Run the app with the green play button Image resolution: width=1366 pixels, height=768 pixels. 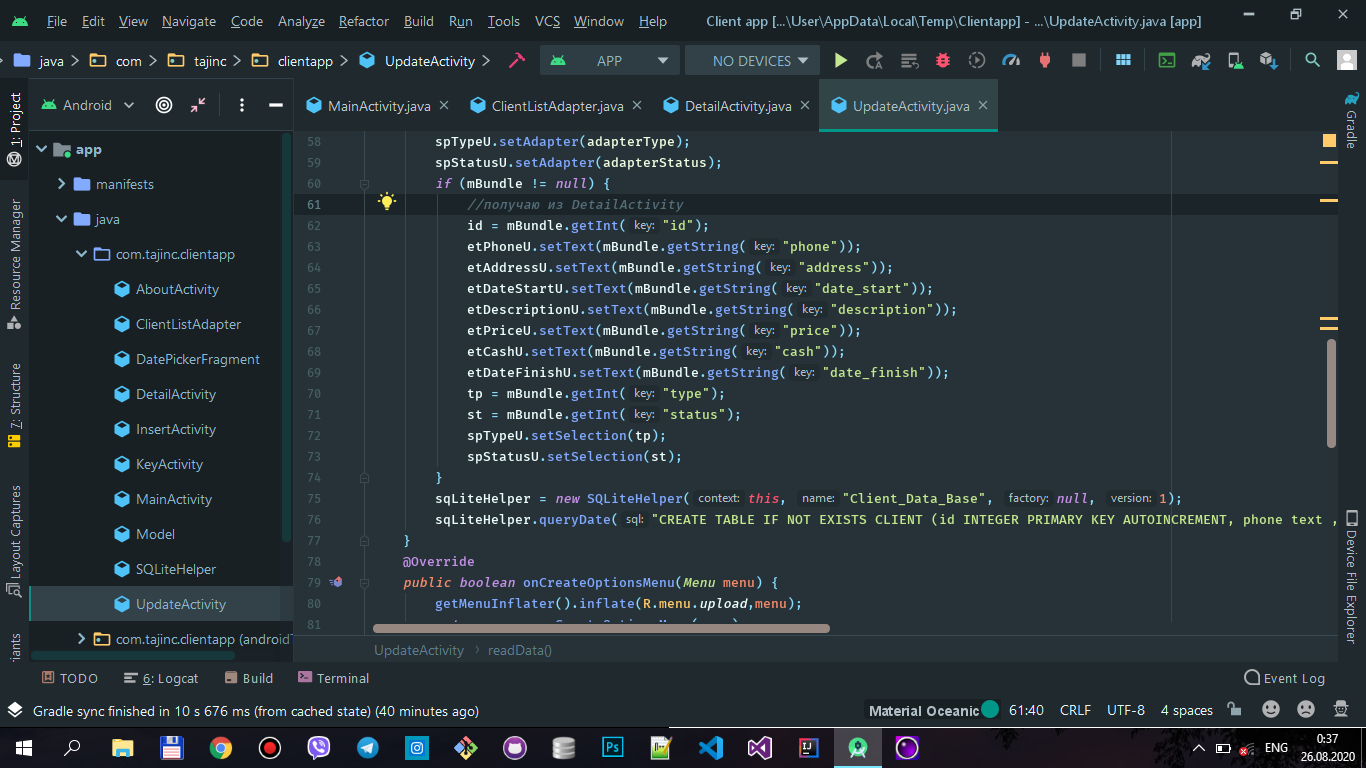click(841, 61)
